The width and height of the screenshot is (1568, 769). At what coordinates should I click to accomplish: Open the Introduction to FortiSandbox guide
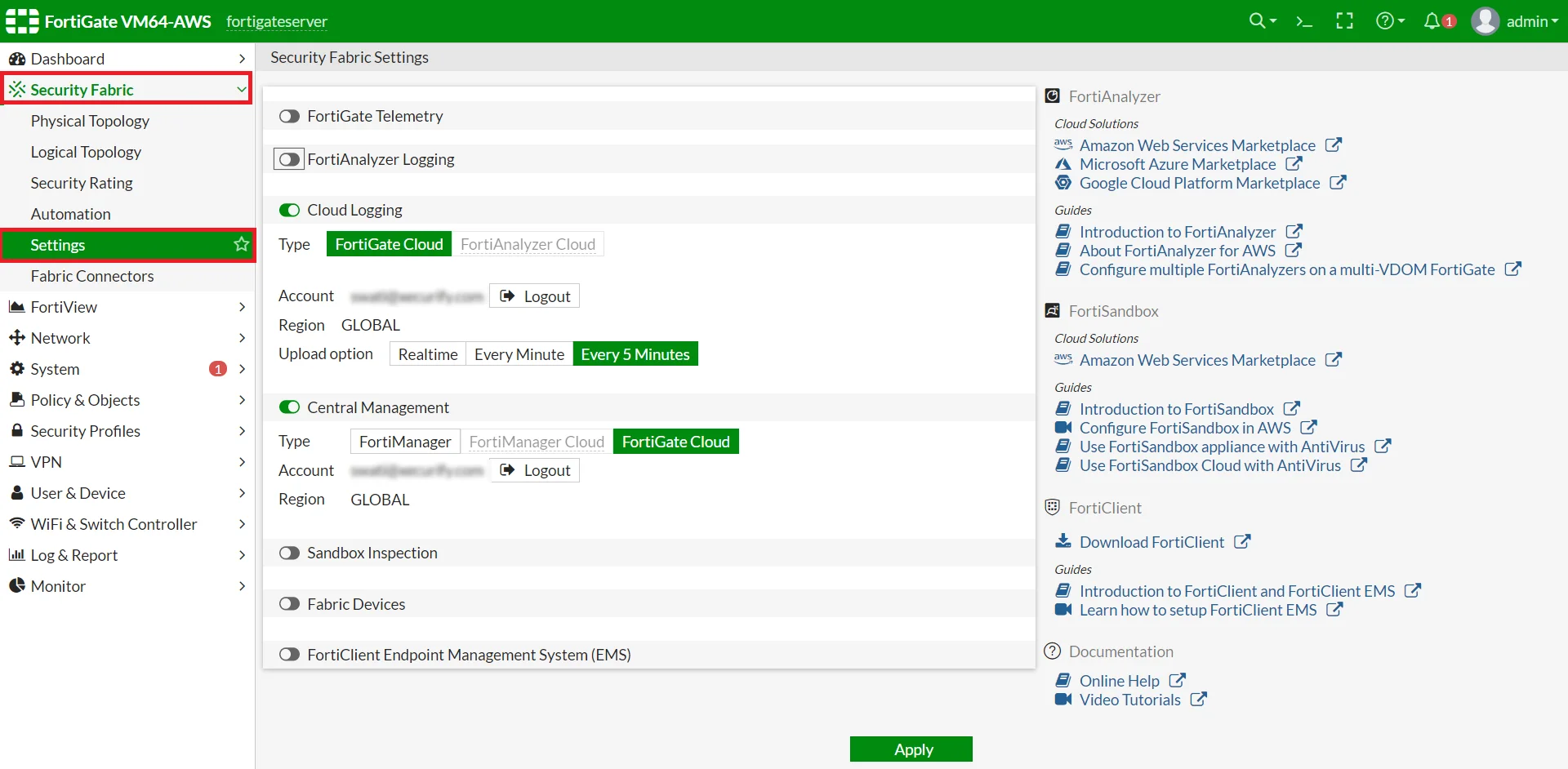1177,408
